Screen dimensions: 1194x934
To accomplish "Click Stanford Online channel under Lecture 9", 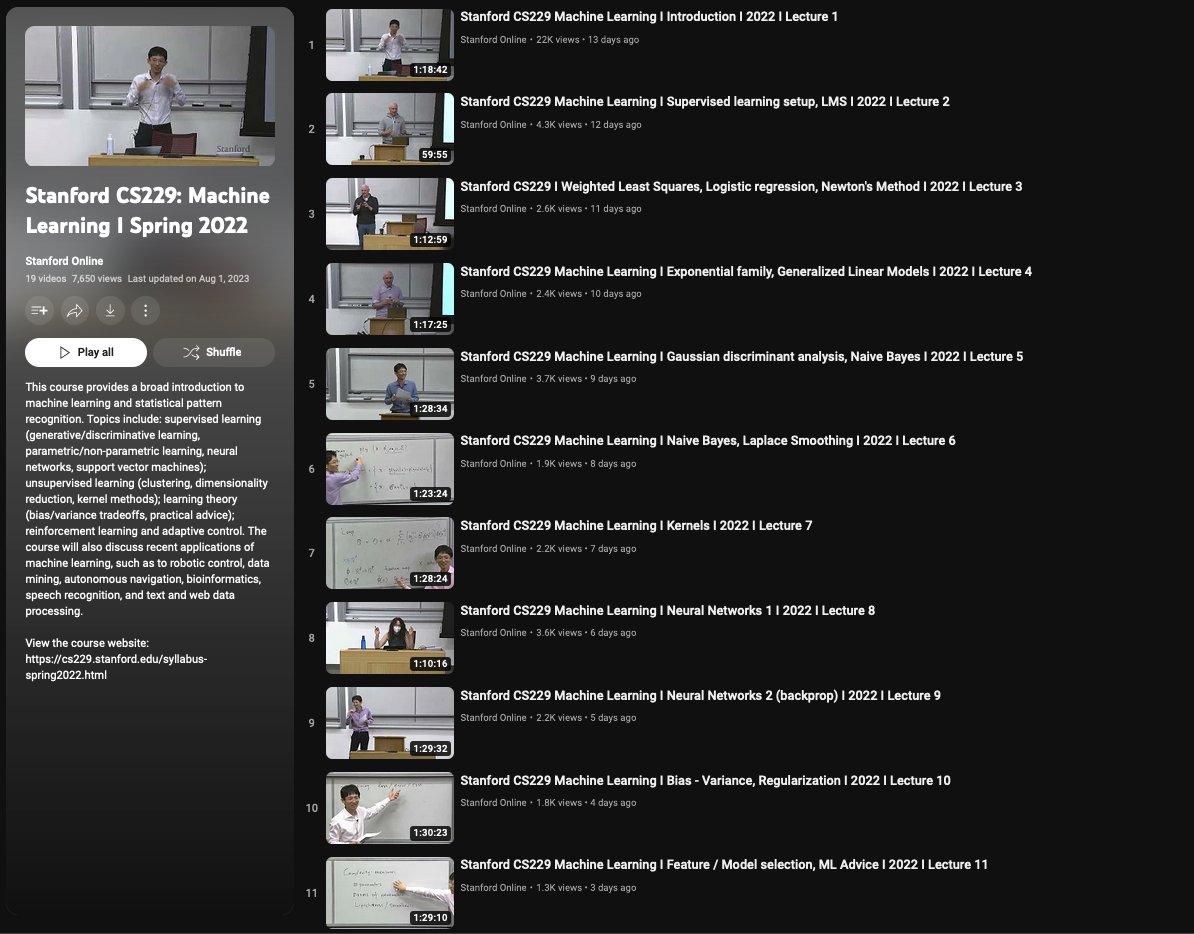I will click(493, 718).
